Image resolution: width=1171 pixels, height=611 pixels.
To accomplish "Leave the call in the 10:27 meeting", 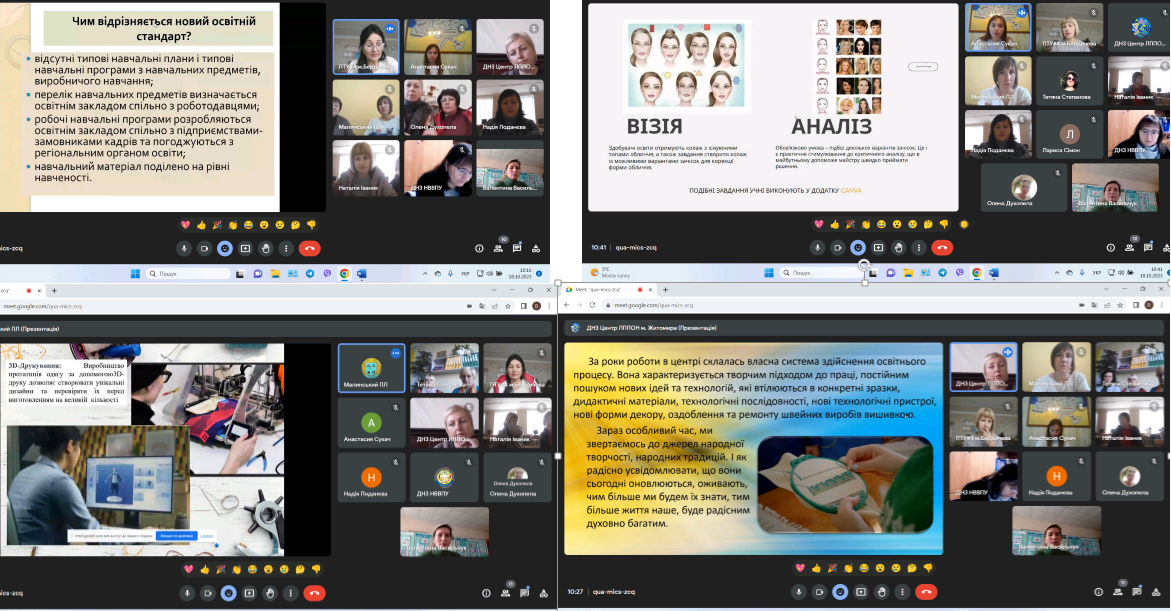I will (x=927, y=592).
